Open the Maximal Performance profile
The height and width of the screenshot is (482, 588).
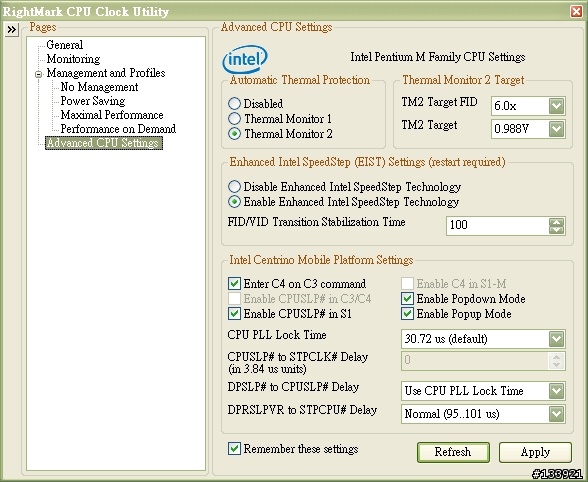112,115
